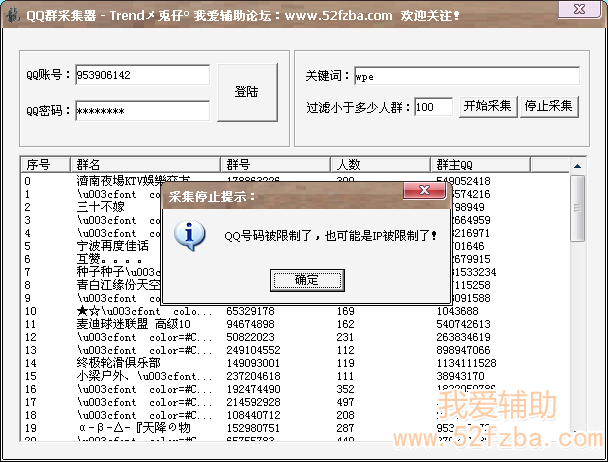608x462 pixels.
Task: Click group number 65329178
Action: pyautogui.click(x=250, y=311)
